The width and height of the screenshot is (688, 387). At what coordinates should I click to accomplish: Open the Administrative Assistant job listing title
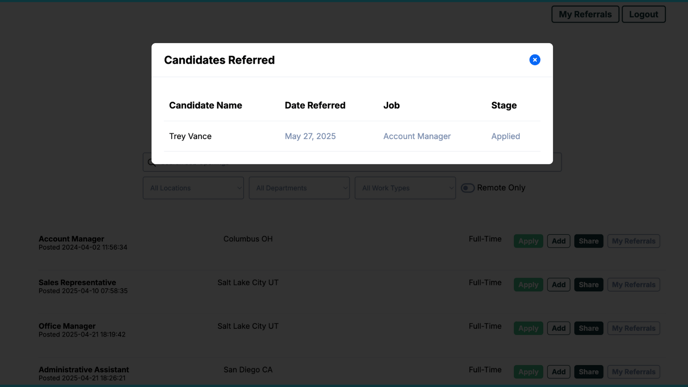pos(84,369)
